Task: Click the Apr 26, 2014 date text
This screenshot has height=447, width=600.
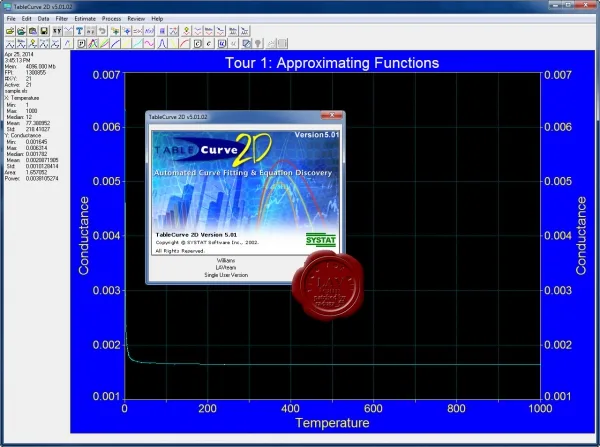Action: (19, 54)
